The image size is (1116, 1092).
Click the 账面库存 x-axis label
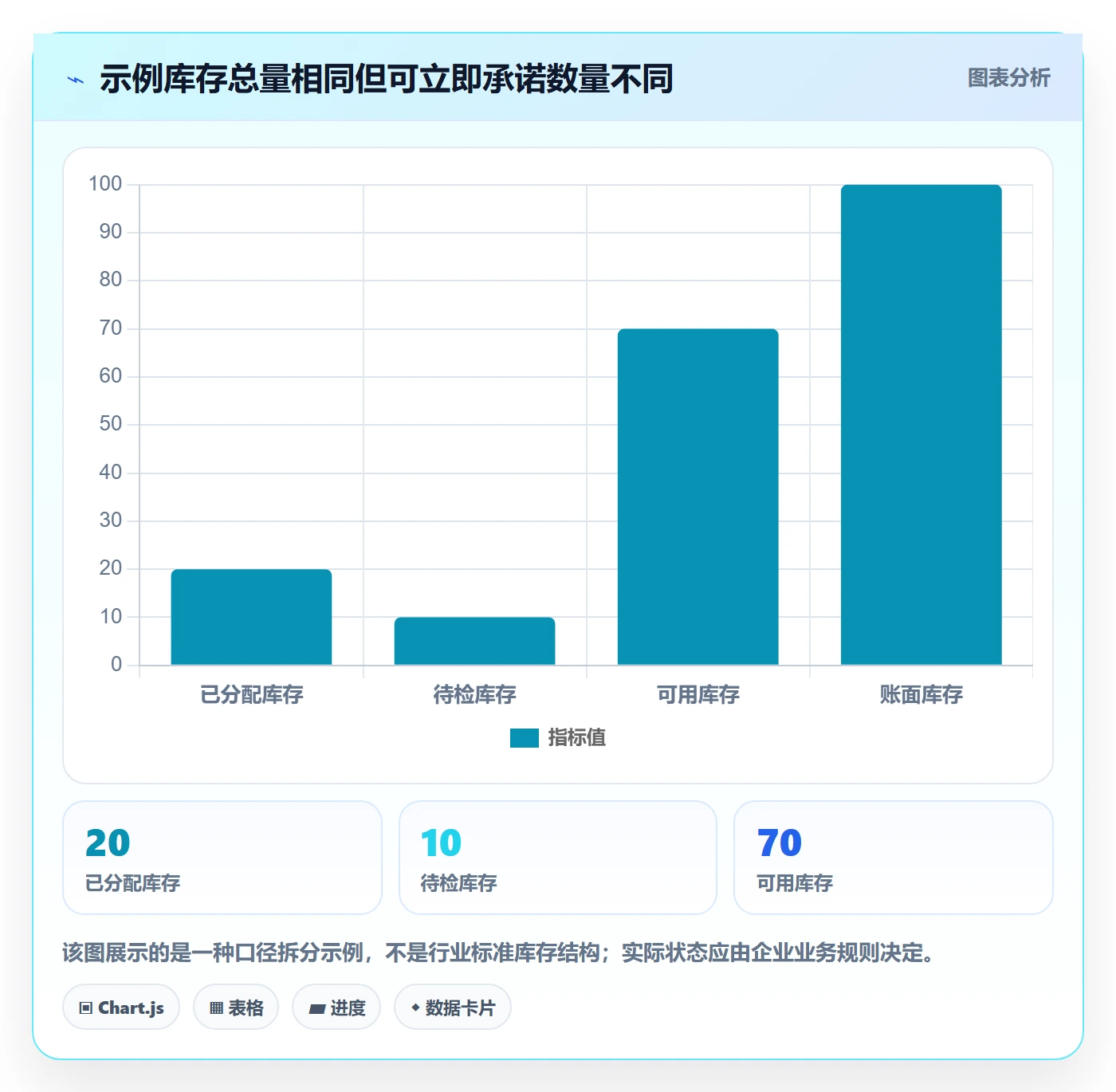click(x=921, y=695)
